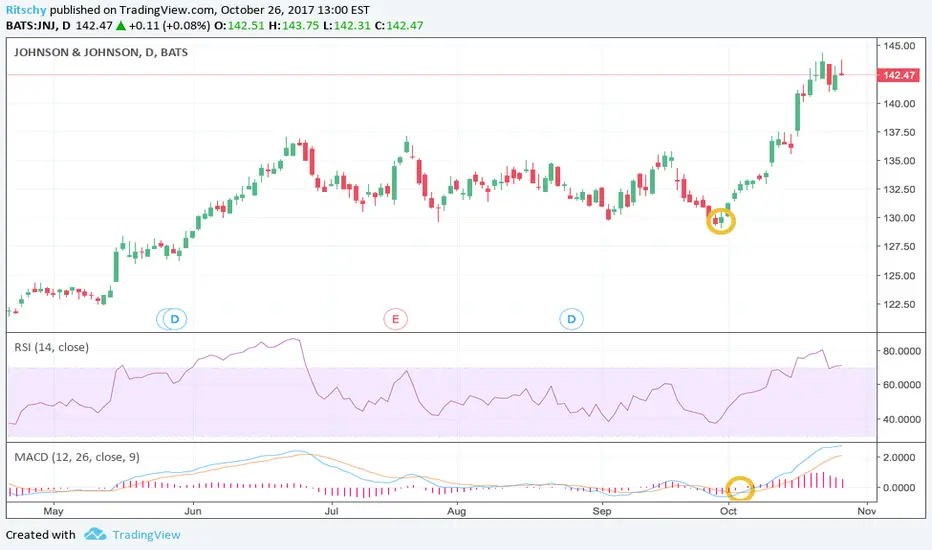The width and height of the screenshot is (932, 550).
Task: Click the O:142.51 open value
Action: [x=239, y=26]
